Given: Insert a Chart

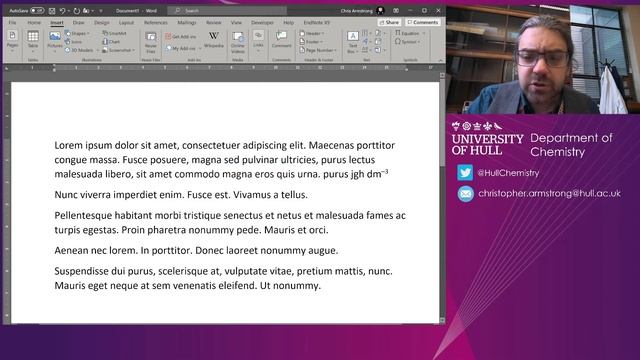Looking at the screenshot, I should (x=111, y=42).
